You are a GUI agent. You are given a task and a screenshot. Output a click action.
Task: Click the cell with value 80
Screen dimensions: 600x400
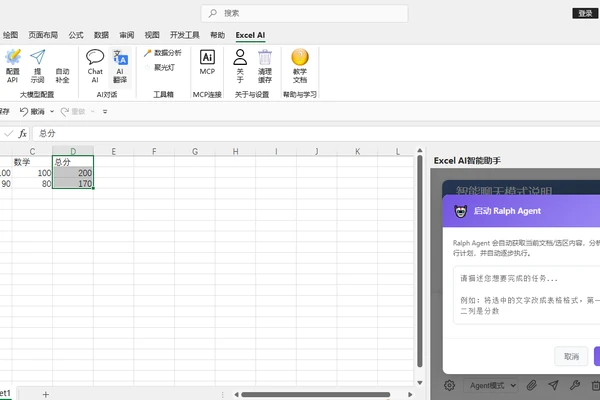click(32, 183)
